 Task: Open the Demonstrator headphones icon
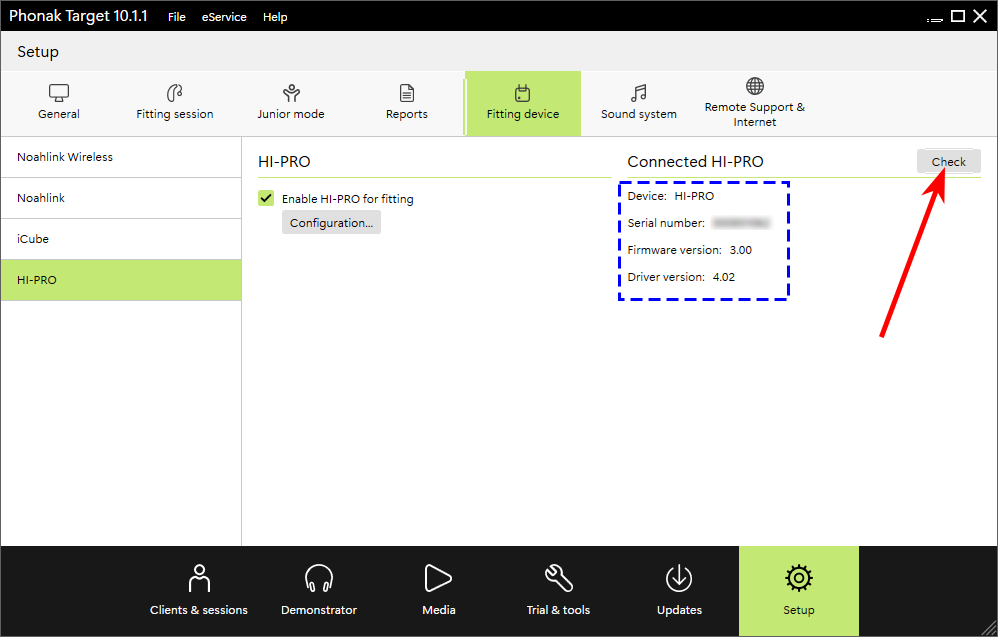(319, 578)
